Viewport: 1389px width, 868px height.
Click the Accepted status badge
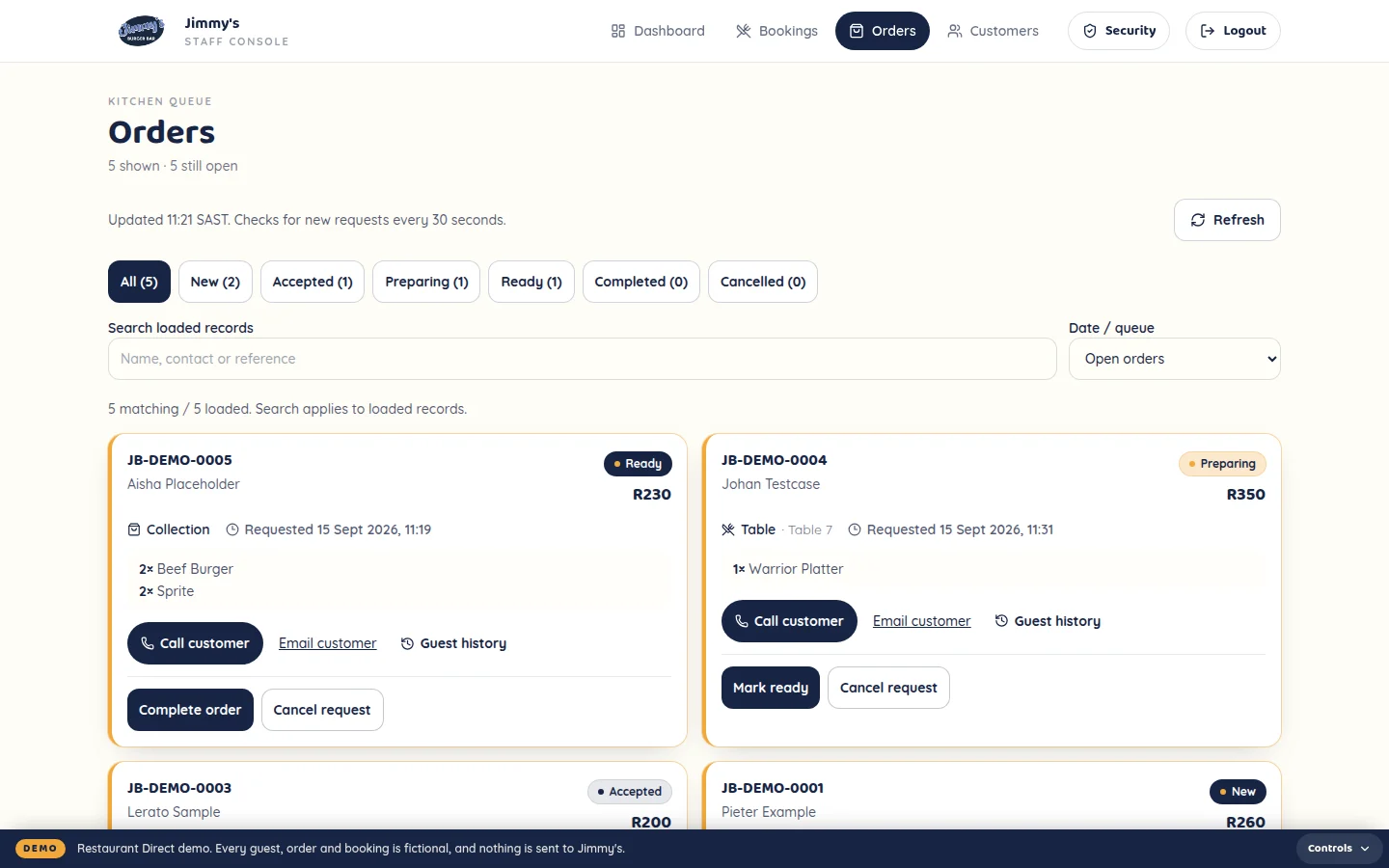(630, 792)
